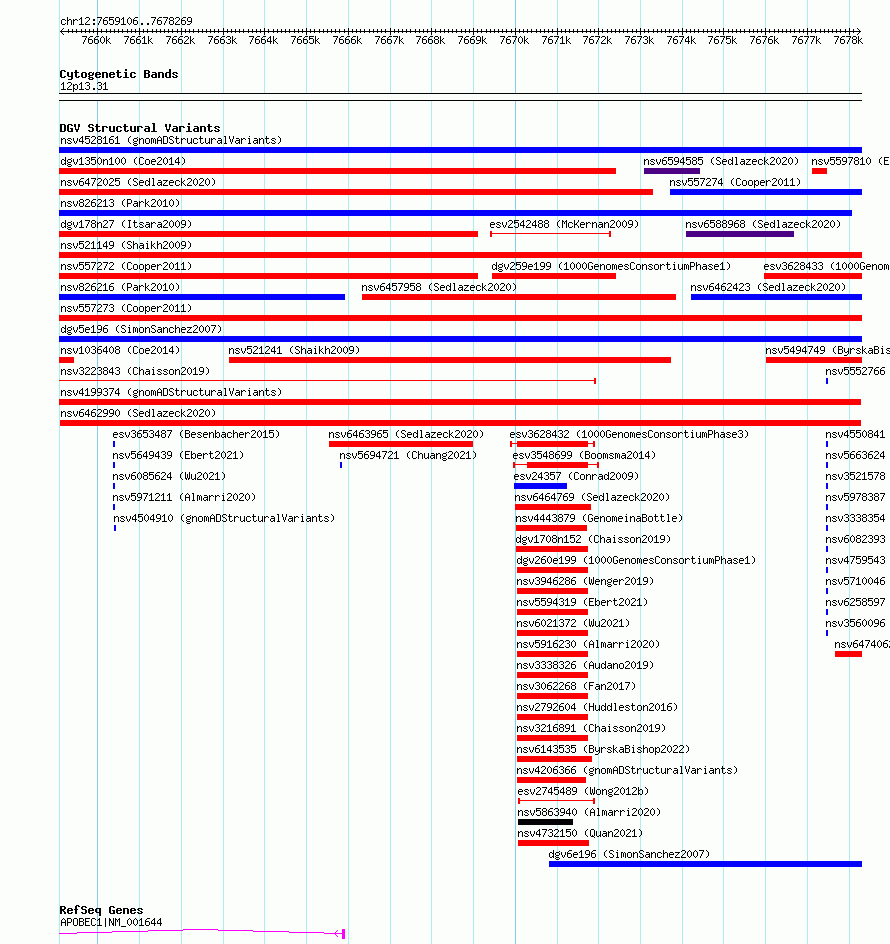The image size is (890, 944).
Task: Open the nsv521149 (Shaikh2009) label
Action: point(126,246)
